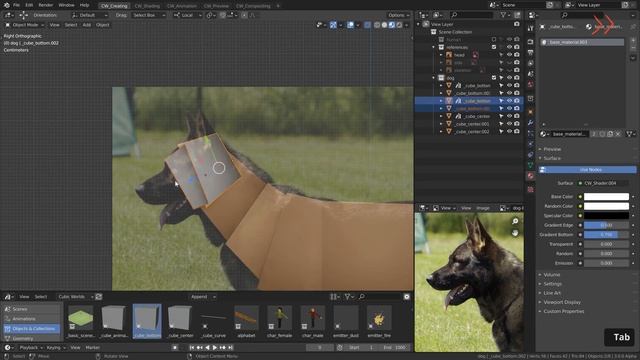
Task: Open the Blender logo menu
Action: pyautogui.click(x=6, y=5)
